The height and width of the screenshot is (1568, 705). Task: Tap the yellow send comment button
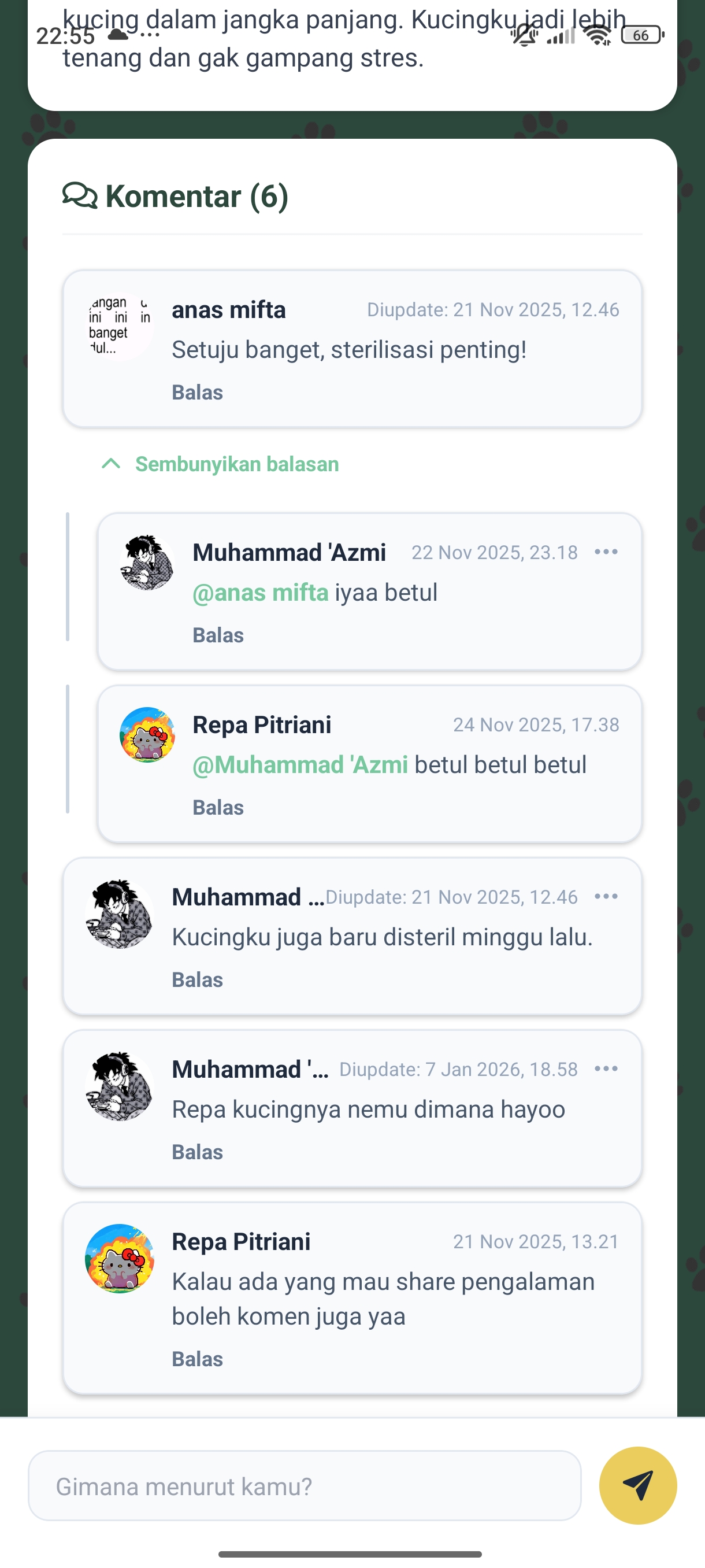click(x=637, y=1485)
